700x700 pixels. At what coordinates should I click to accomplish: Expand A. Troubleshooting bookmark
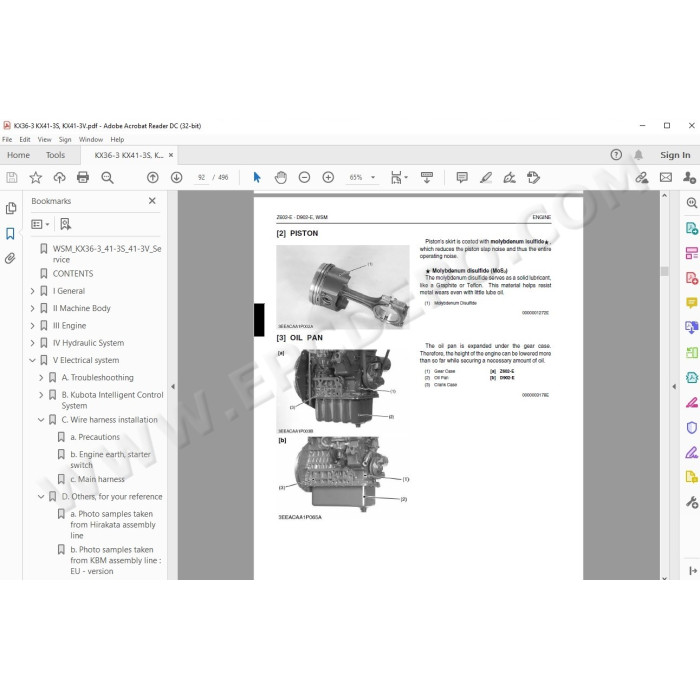[x=41, y=378]
